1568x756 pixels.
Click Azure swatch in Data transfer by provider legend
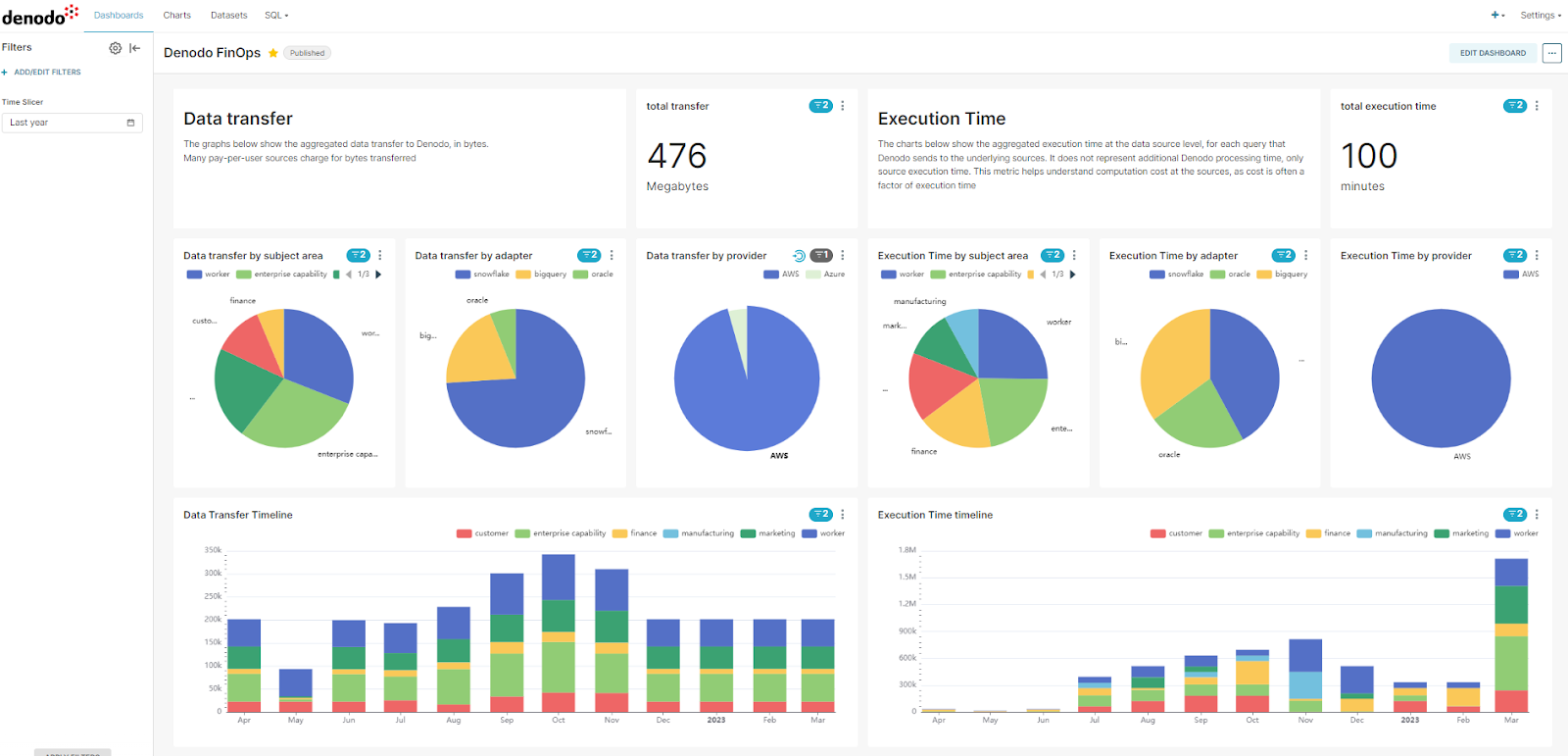pyautogui.click(x=813, y=275)
